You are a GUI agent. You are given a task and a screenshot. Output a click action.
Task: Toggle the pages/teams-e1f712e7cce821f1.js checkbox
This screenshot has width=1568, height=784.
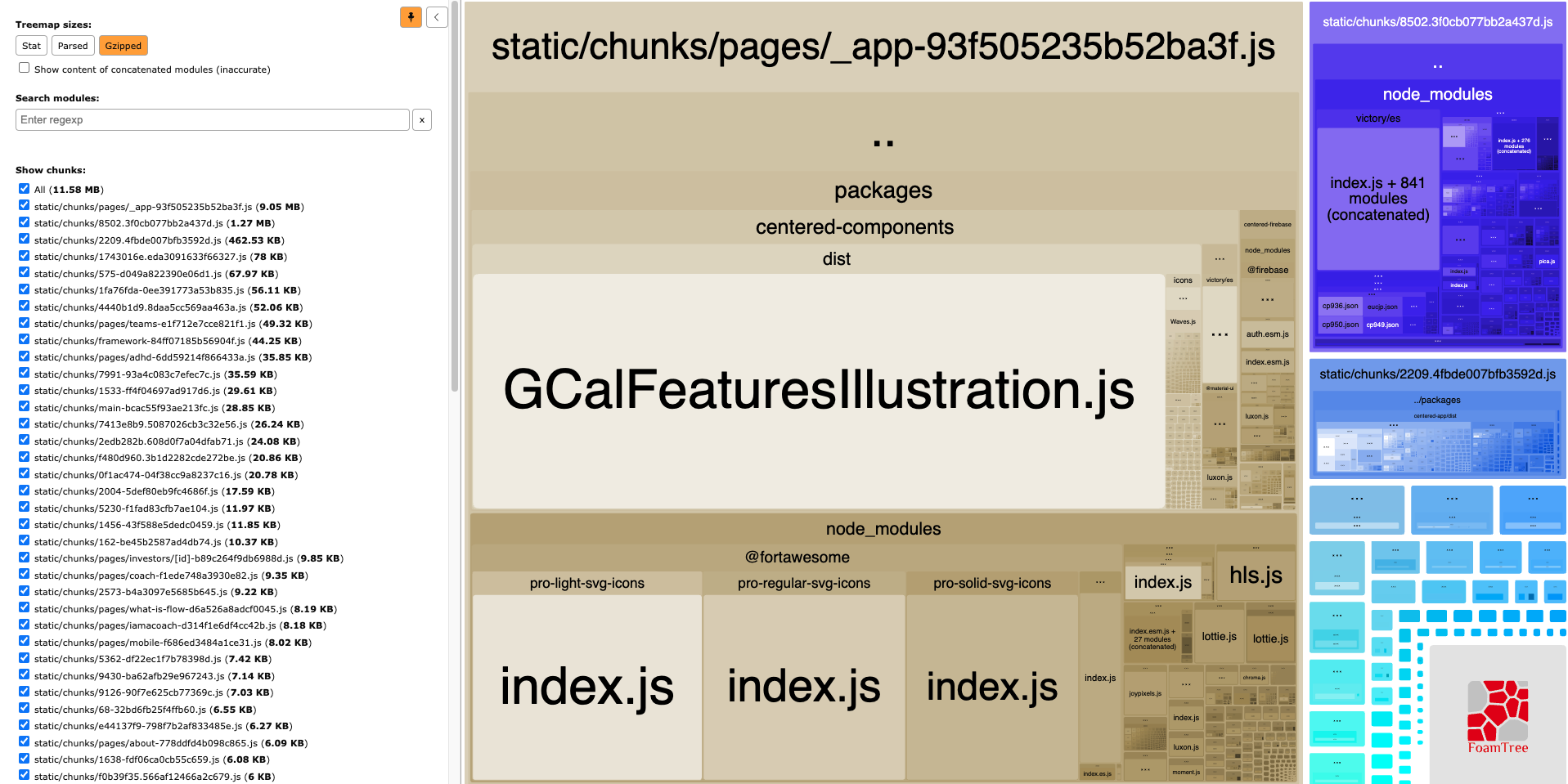[24, 323]
